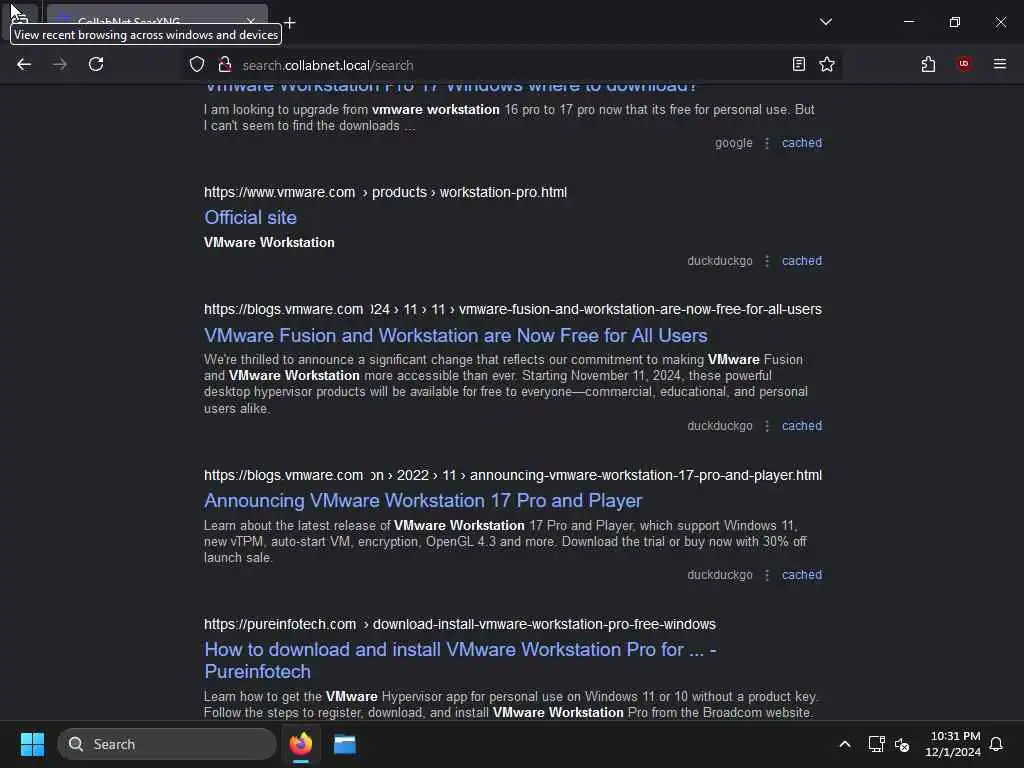
Task: Click the forward navigation arrow
Action: tap(59, 64)
